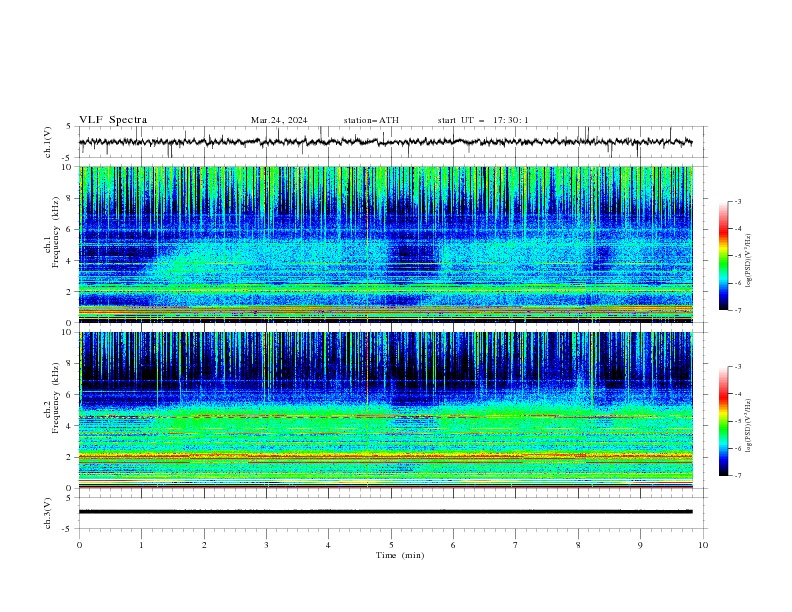Click time axis tick label "5"
Image resolution: width=792 pixels, height=612 pixels.
point(391,545)
